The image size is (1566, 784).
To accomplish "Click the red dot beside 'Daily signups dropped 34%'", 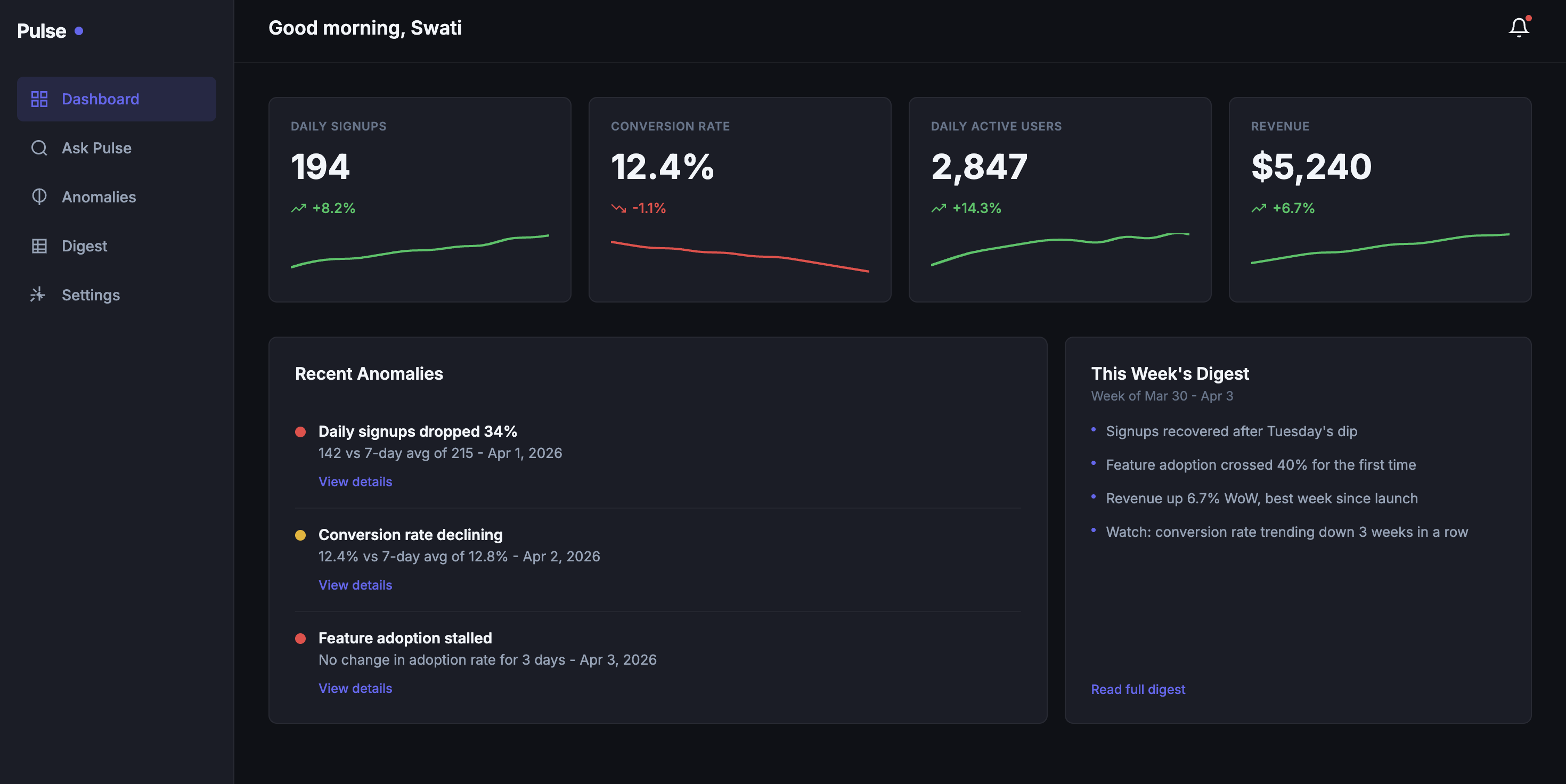I will 301,432.
